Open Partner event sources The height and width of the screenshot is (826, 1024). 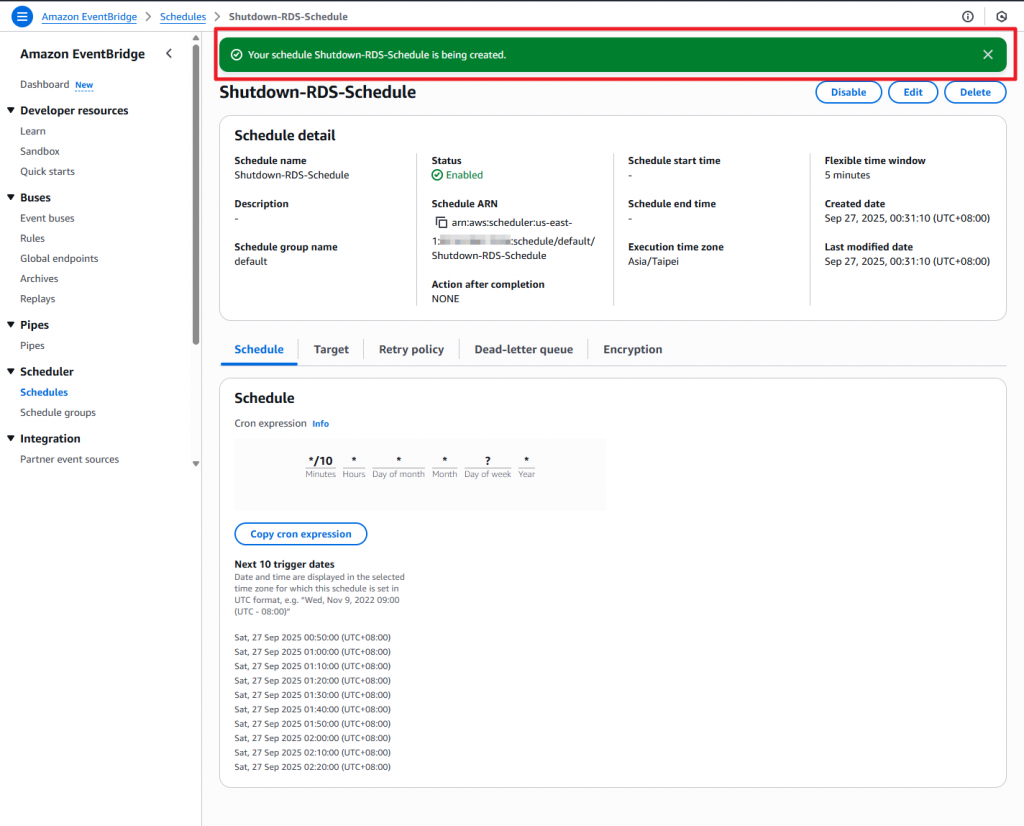70,459
